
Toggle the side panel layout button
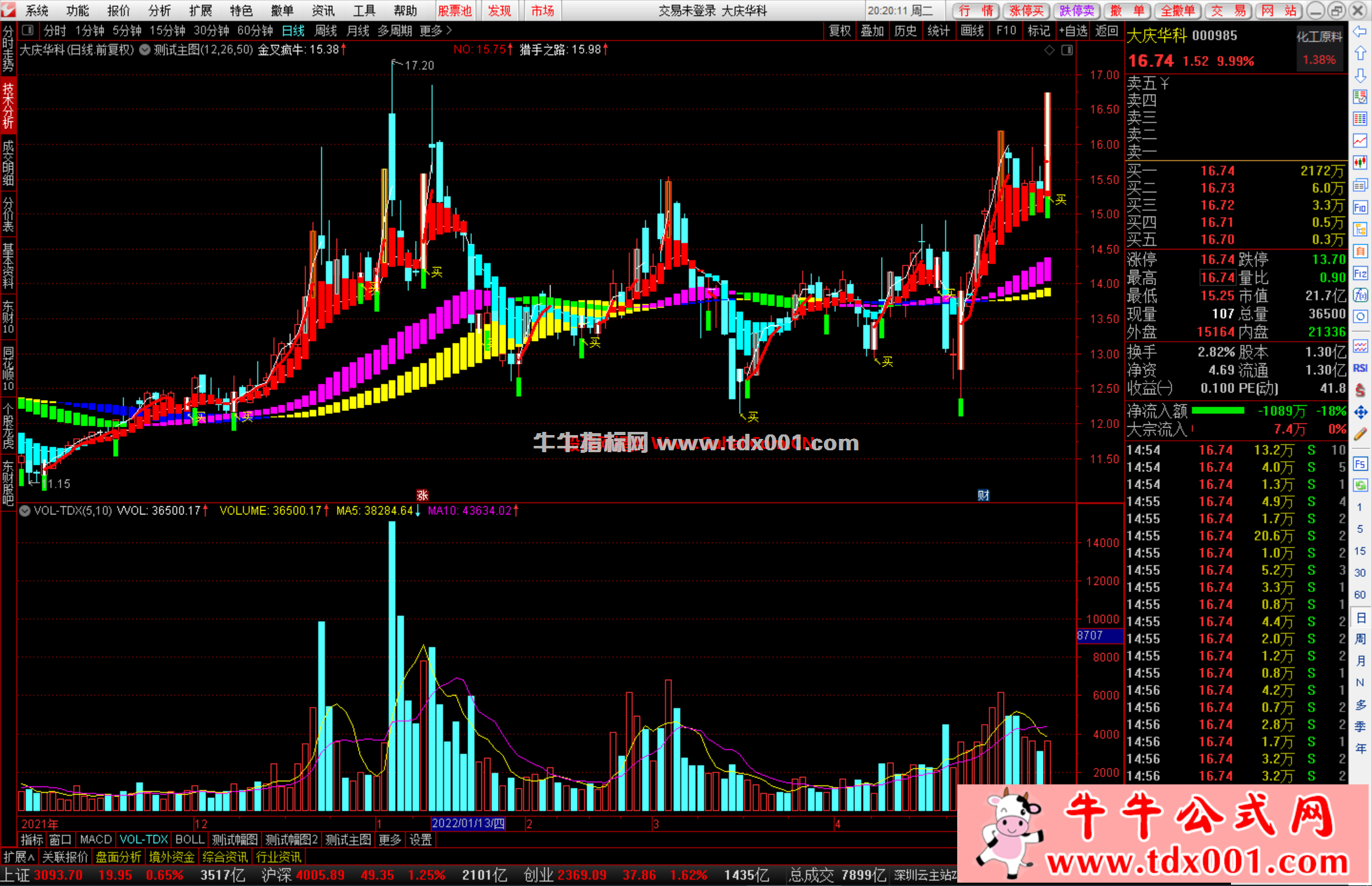[27, 30]
